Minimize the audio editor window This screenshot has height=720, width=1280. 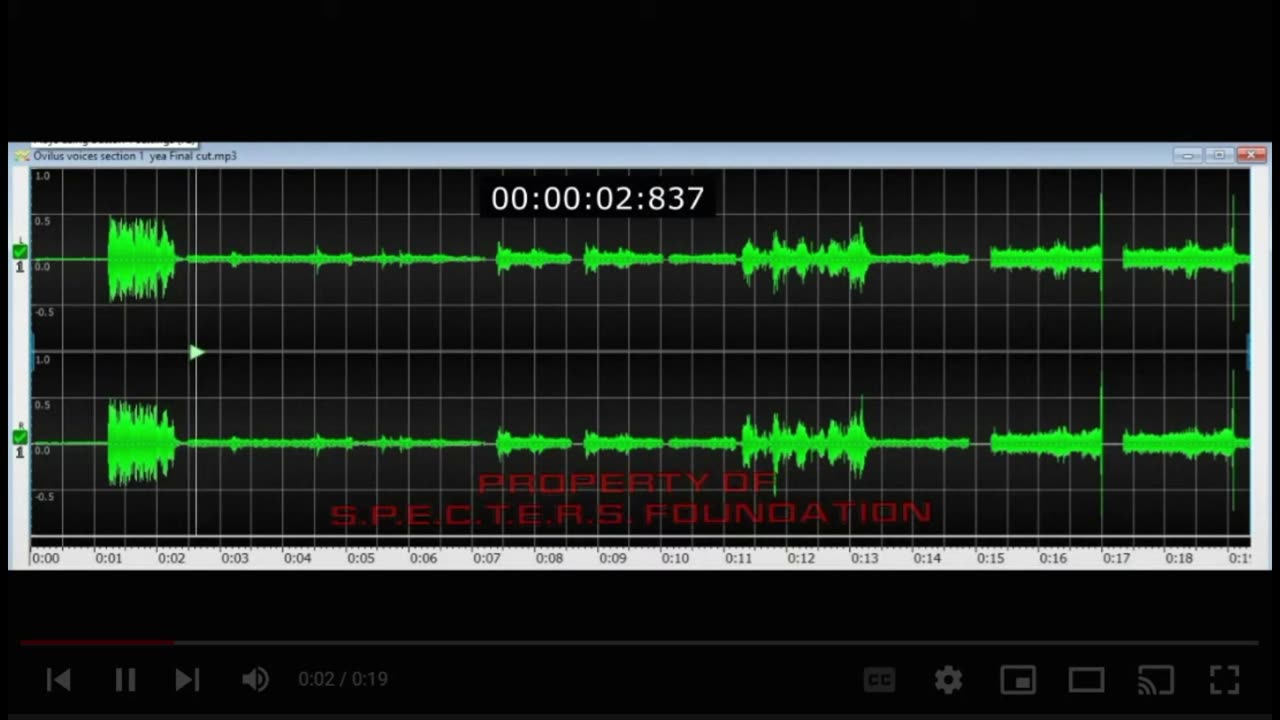coord(1188,155)
